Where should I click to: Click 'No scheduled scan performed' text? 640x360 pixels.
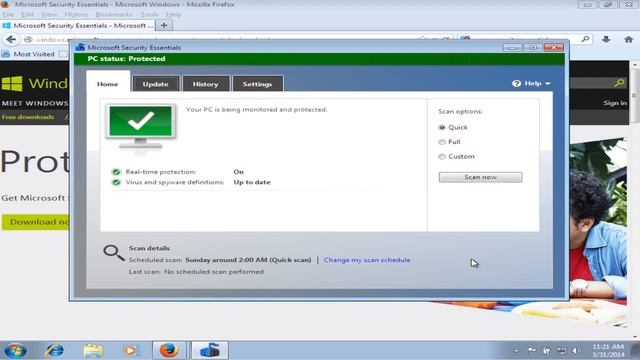pyautogui.click(x=214, y=271)
